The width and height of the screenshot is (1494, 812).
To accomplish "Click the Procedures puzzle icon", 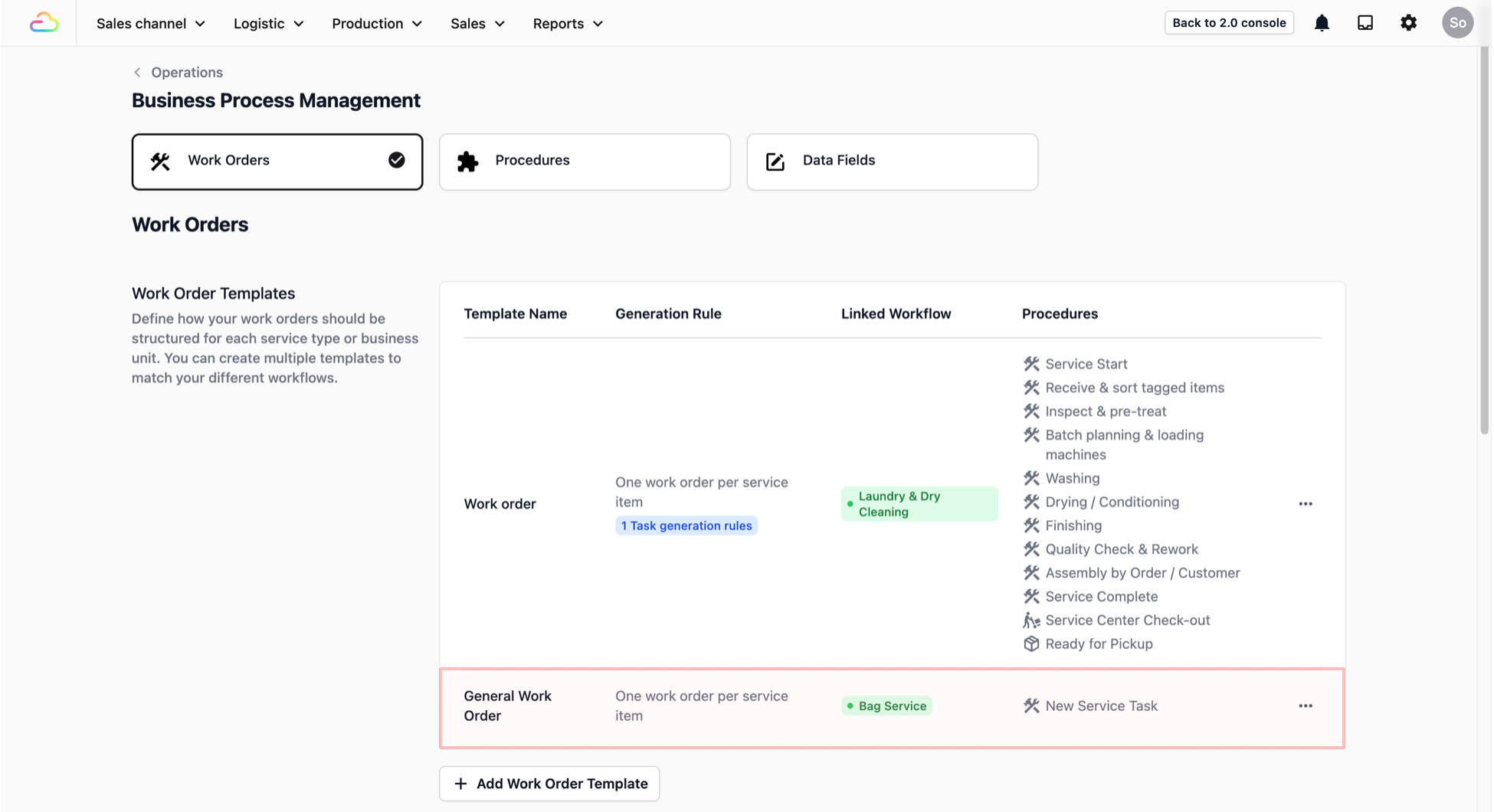I will [467, 161].
